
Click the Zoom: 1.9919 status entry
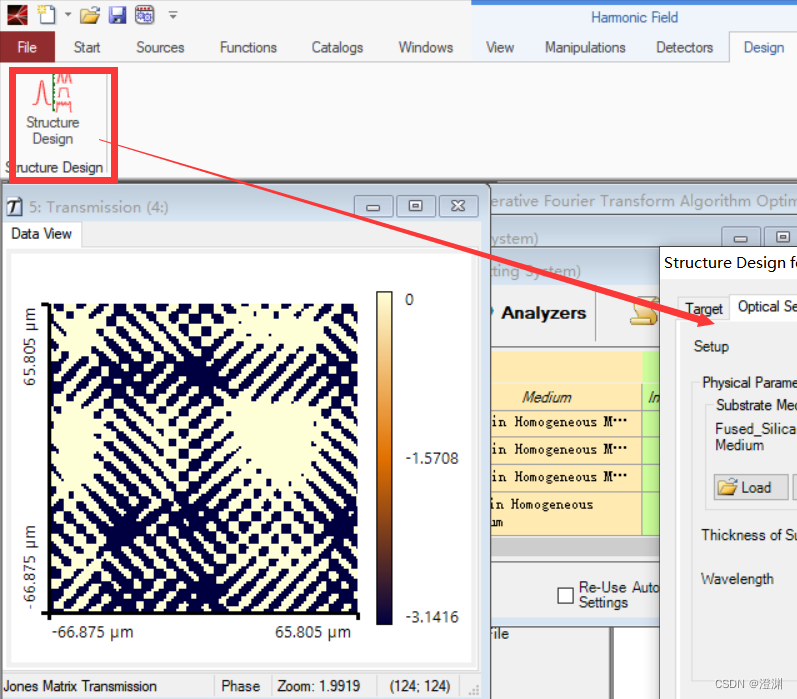pos(319,686)
